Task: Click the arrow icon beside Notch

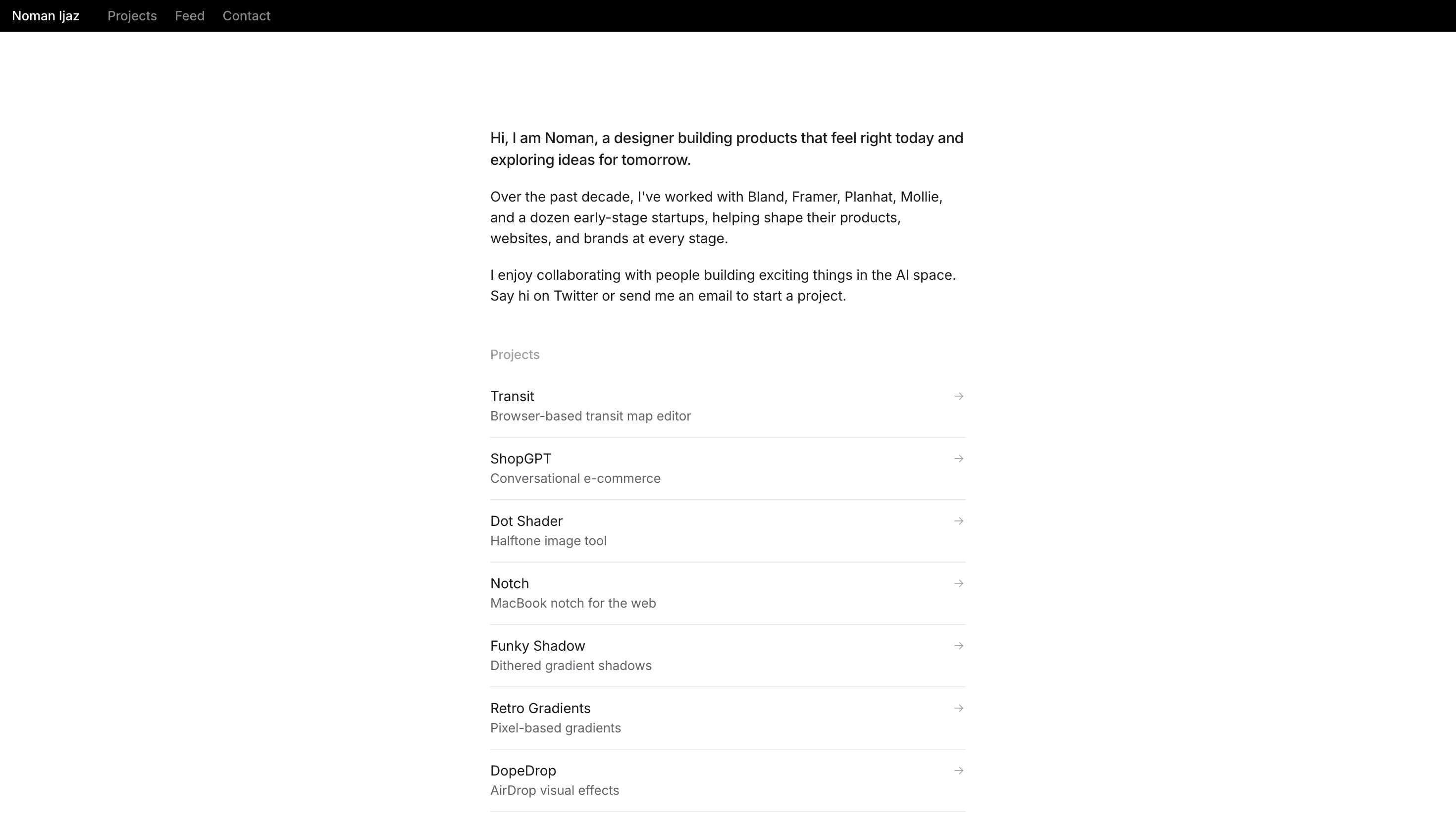Action: tap(959, 583)
